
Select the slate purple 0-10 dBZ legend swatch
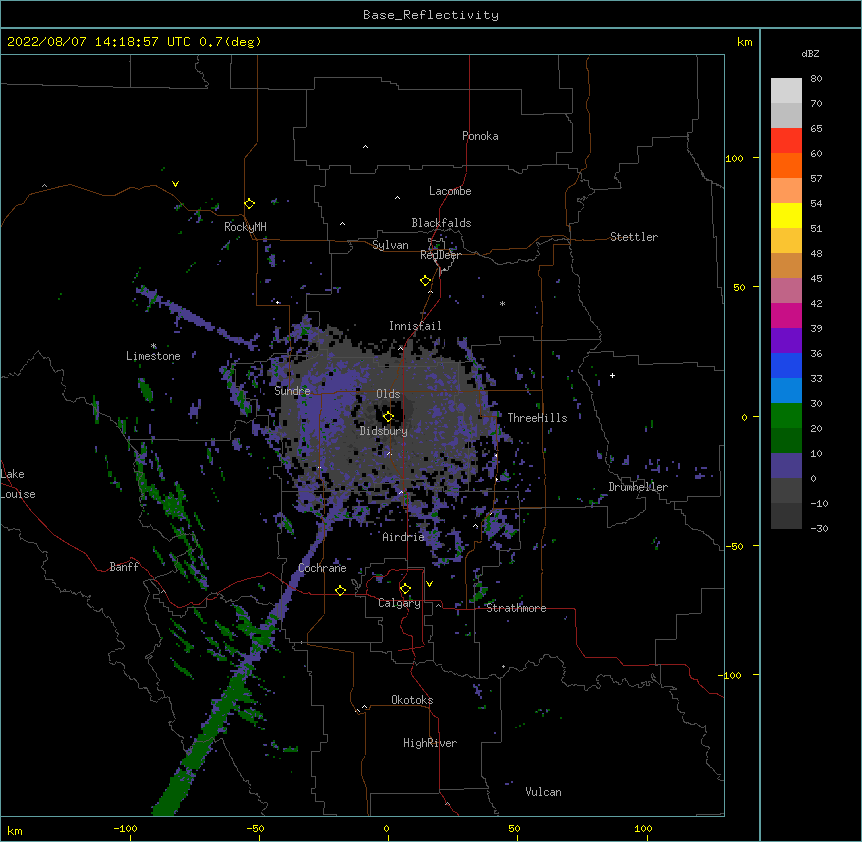point(786,466)
